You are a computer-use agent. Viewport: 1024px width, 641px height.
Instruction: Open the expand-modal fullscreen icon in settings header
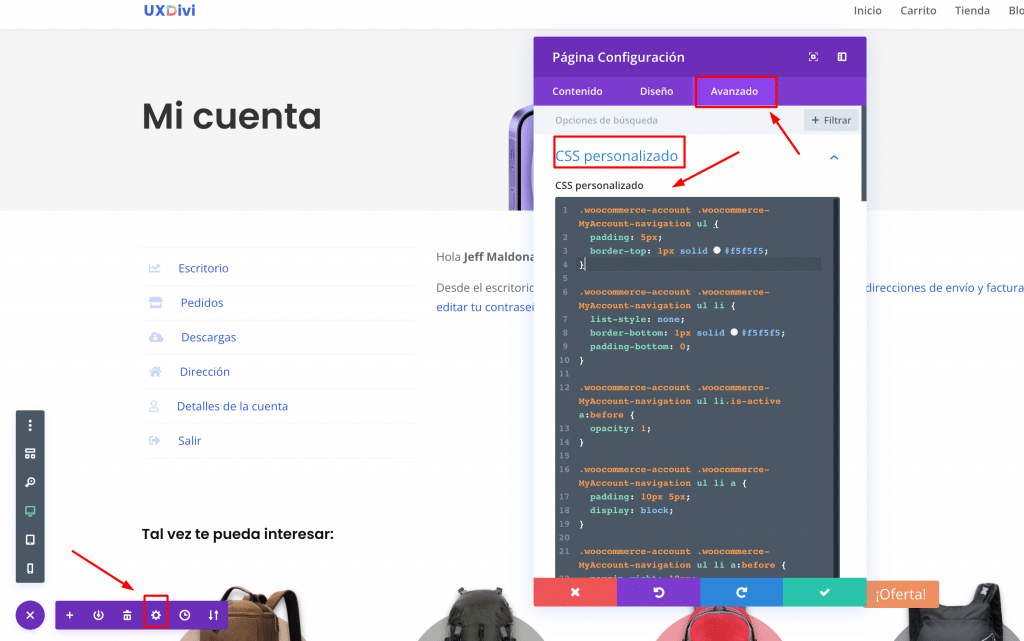(813, 57)
